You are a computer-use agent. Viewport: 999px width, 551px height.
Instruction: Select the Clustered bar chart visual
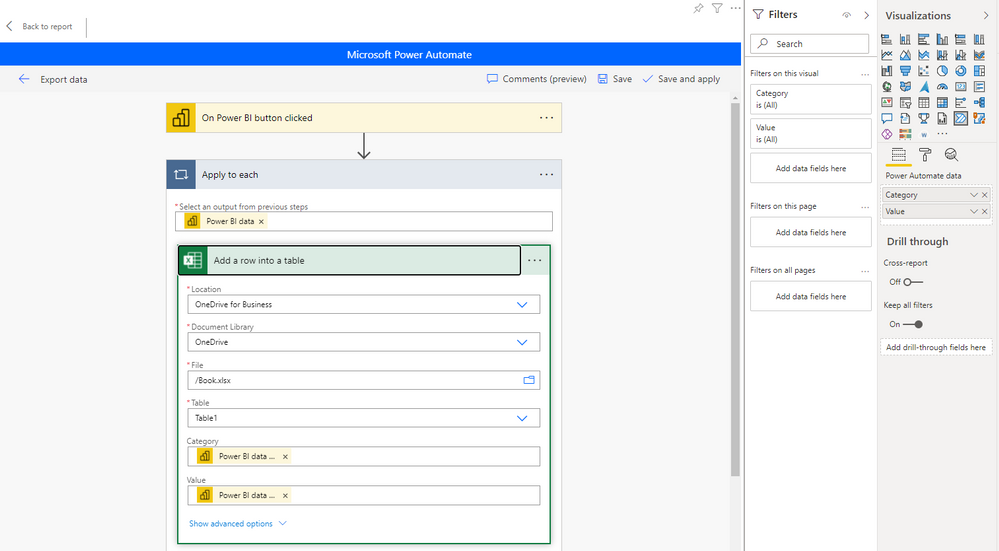[x=924, y=39]
